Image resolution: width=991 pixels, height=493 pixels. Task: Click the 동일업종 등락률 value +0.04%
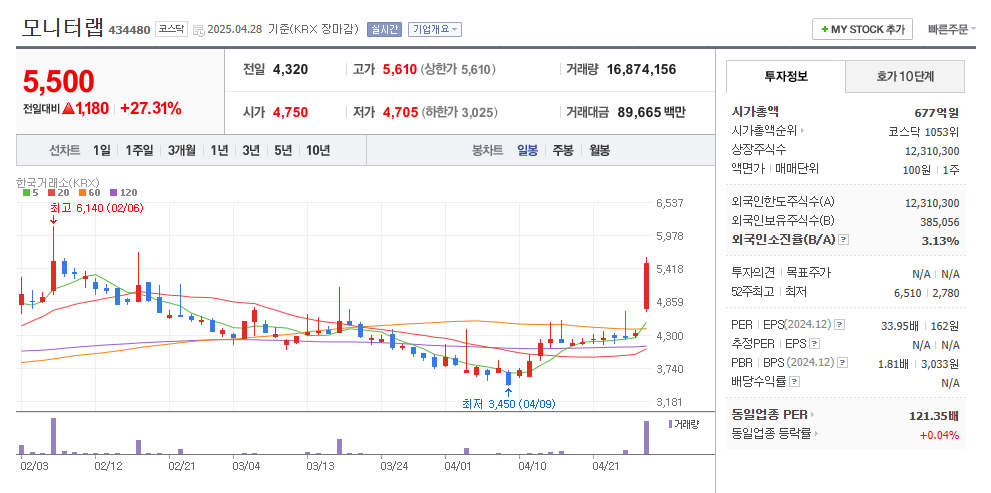tap(940, 435)
